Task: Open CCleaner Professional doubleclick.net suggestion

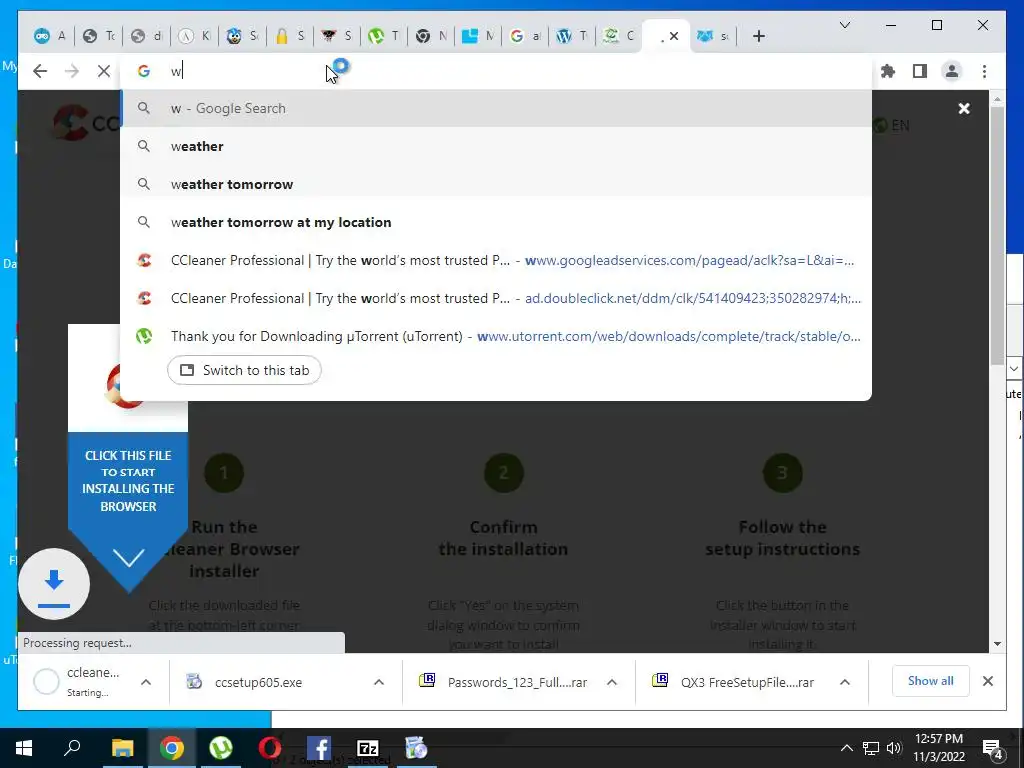Action: tap(496, 298)
